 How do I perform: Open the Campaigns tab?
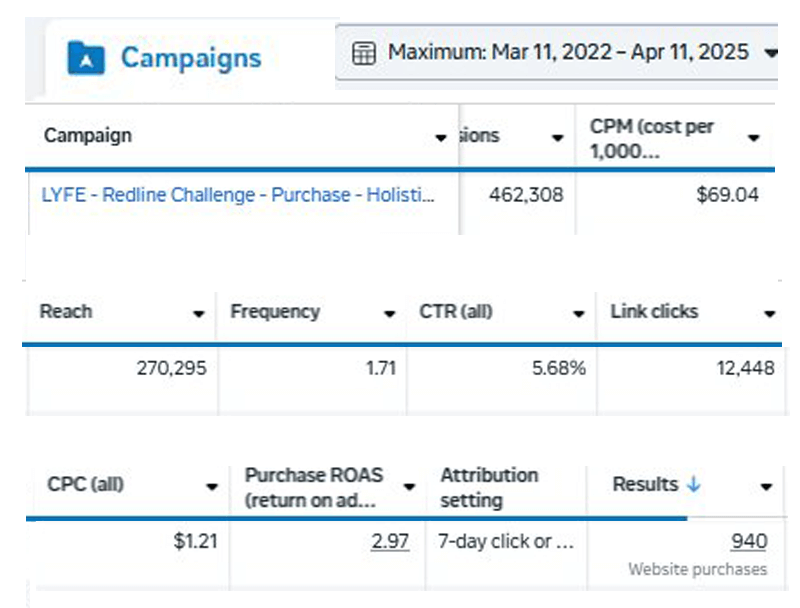pyautogui.click(x=190, y=58)
